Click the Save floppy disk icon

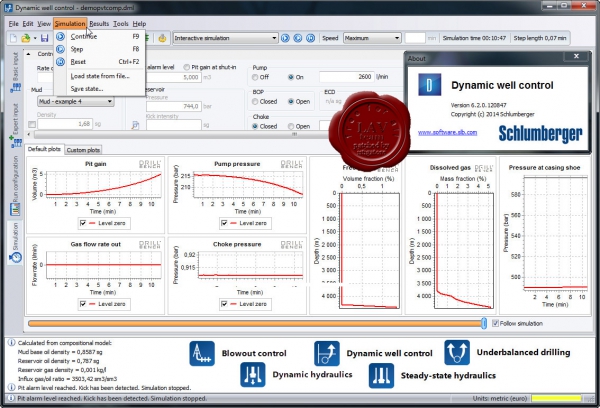click(44, 38)
